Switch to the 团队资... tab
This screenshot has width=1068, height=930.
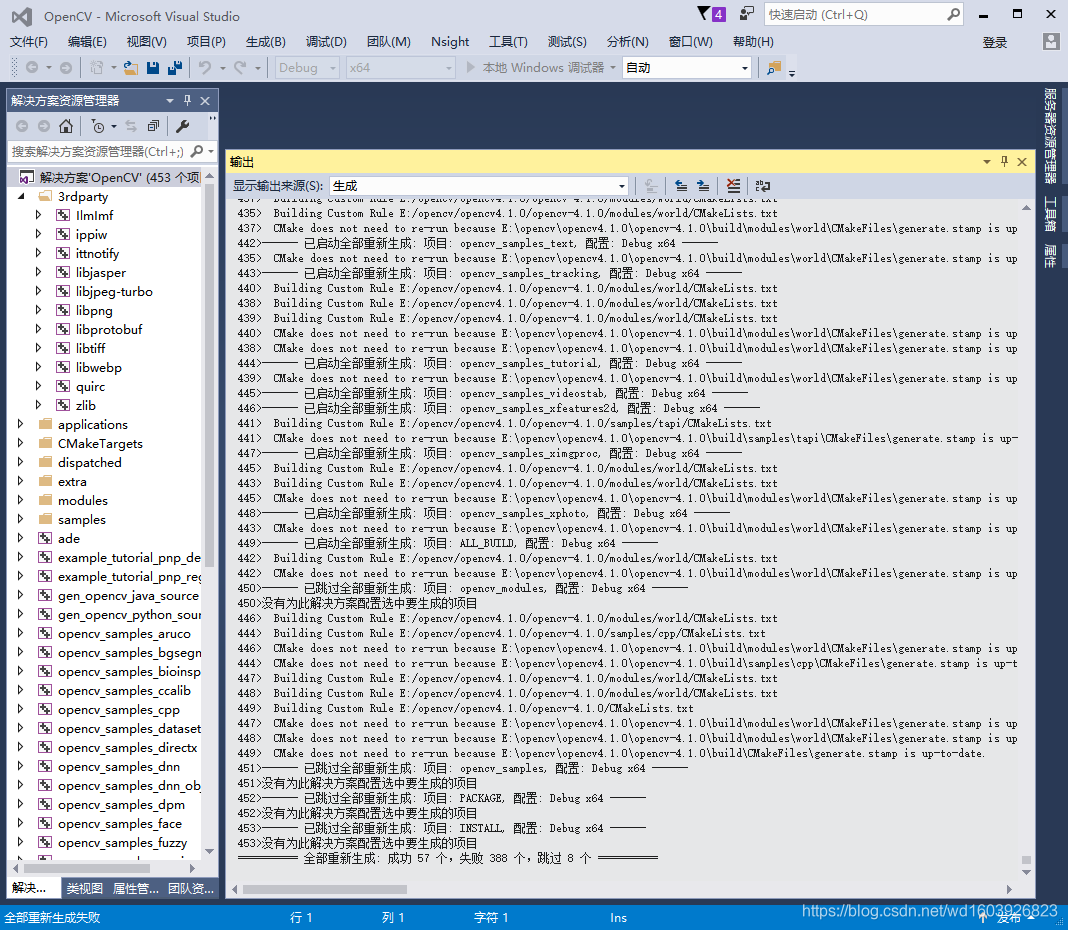tap(191, 888)
